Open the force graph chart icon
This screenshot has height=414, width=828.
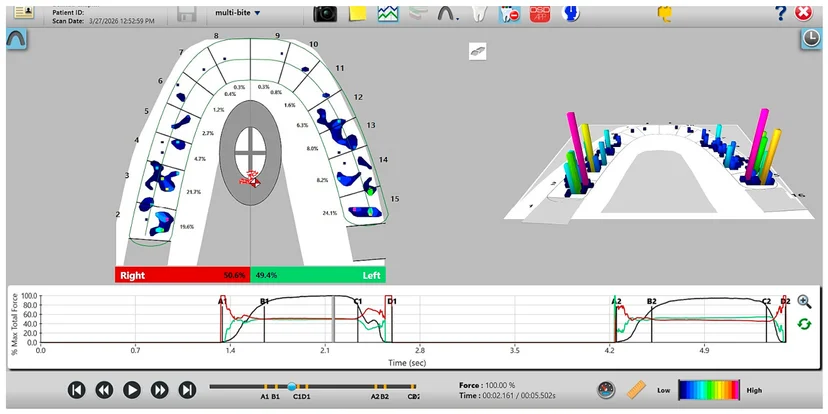388,14
